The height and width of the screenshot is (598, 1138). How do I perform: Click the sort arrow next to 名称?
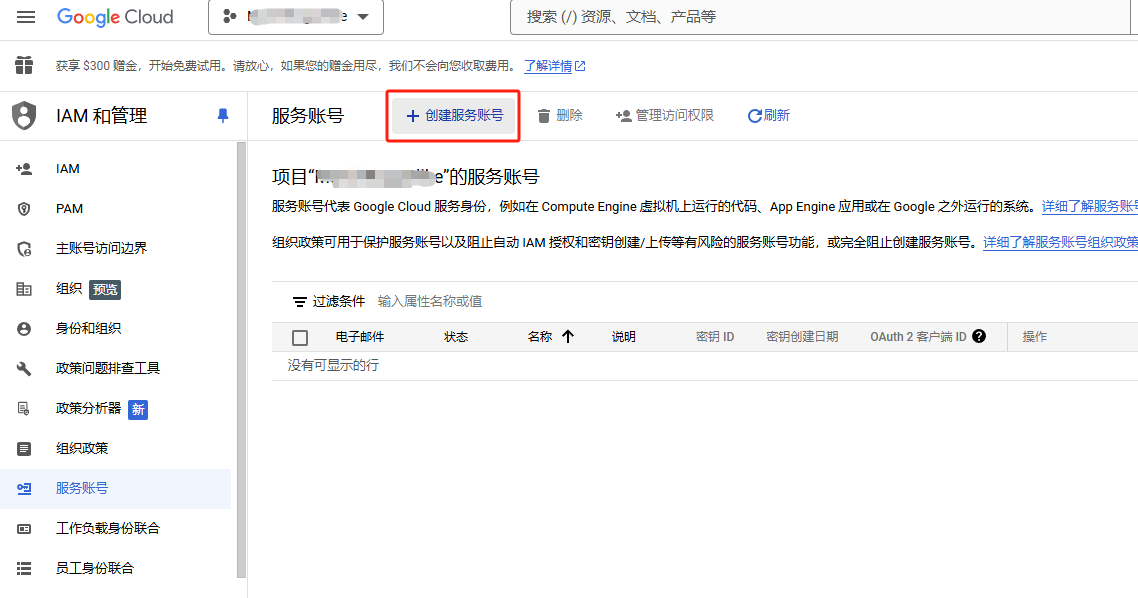coord(568,336)
